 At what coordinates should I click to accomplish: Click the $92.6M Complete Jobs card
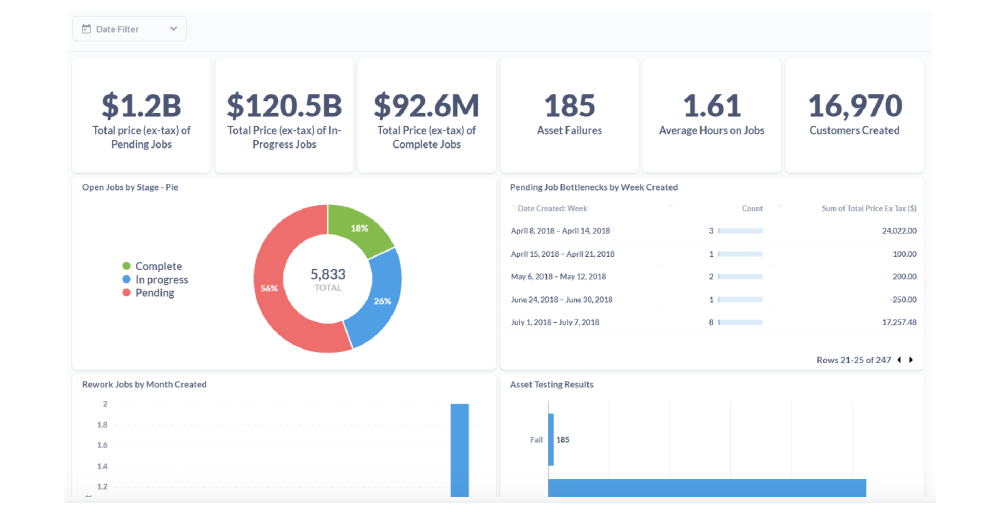pos(427,115)
